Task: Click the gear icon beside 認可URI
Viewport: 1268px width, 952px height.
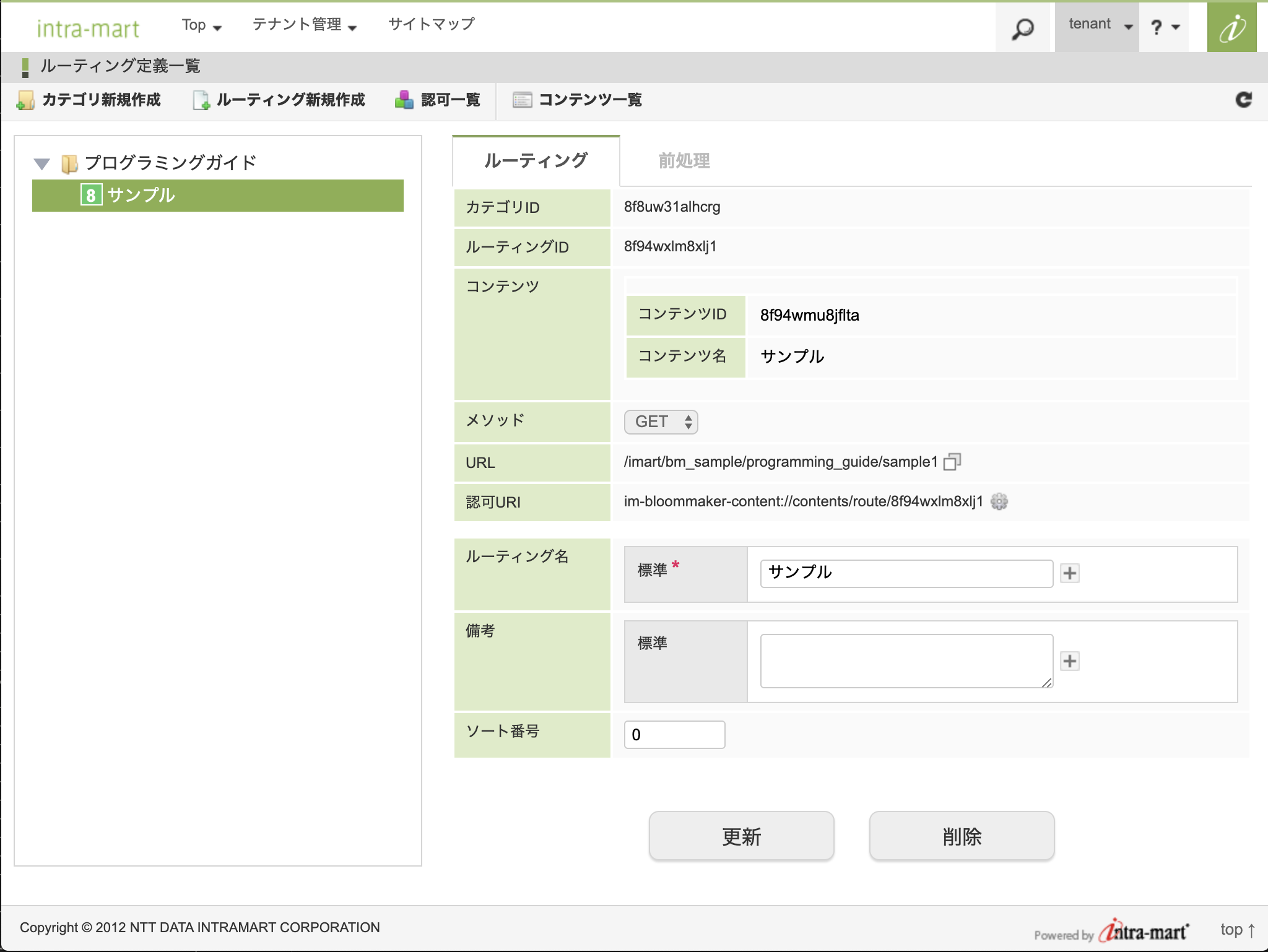Action: [x=999, y=501]
